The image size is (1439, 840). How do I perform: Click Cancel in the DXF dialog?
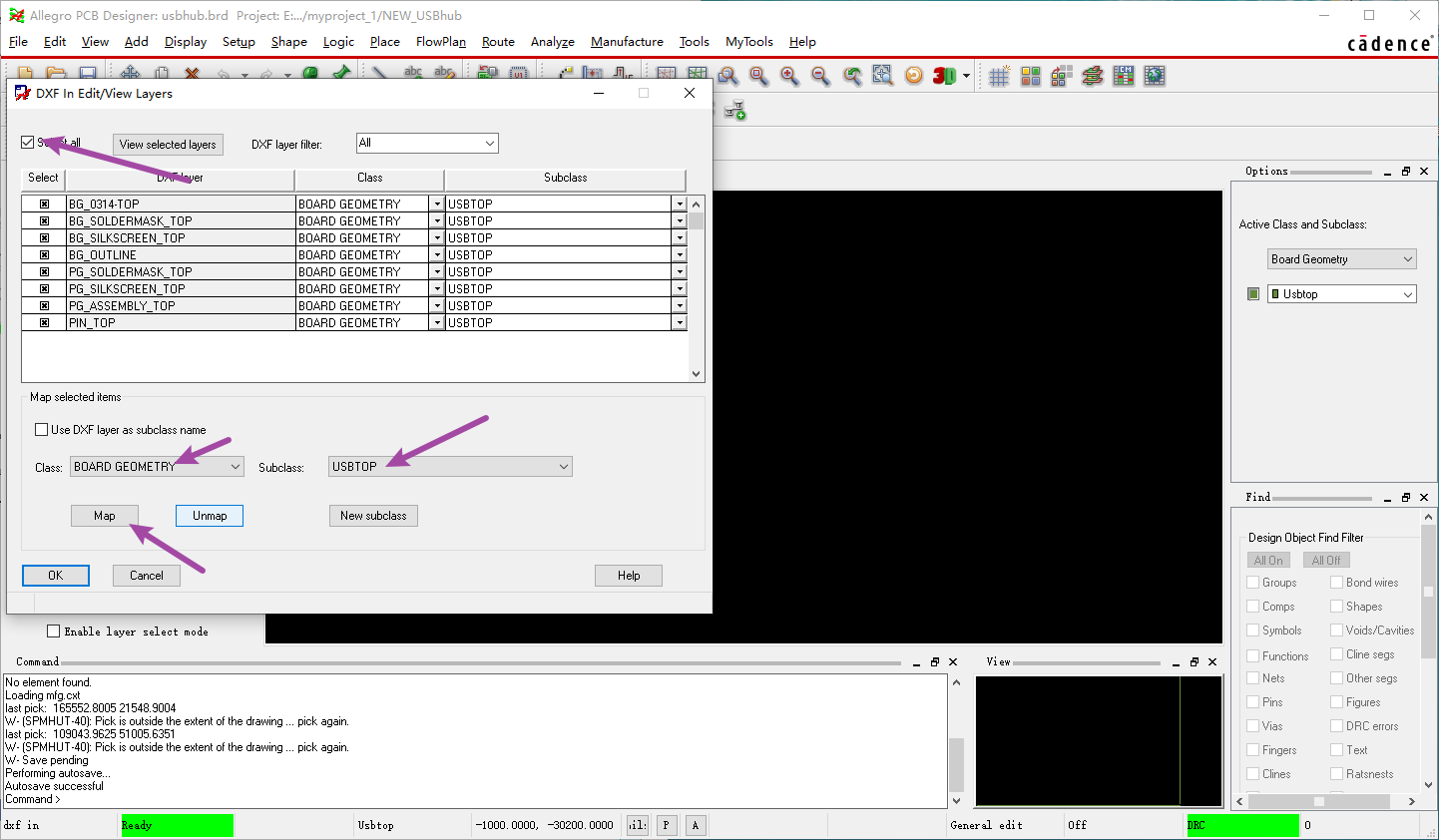[x=147, y=576]
